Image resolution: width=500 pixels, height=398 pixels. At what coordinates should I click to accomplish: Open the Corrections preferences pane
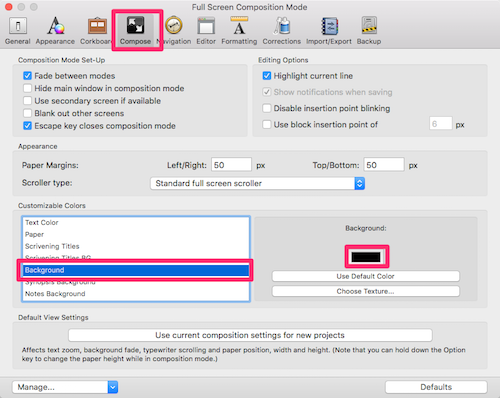[282, 31]
